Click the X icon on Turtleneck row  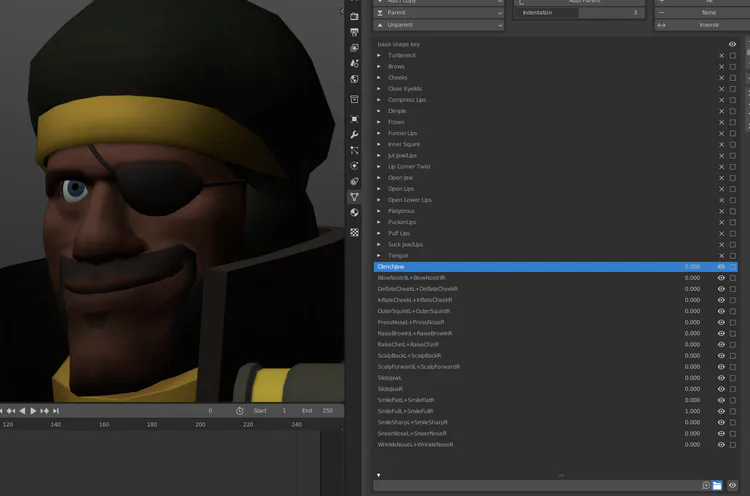[x=721, y=55]
